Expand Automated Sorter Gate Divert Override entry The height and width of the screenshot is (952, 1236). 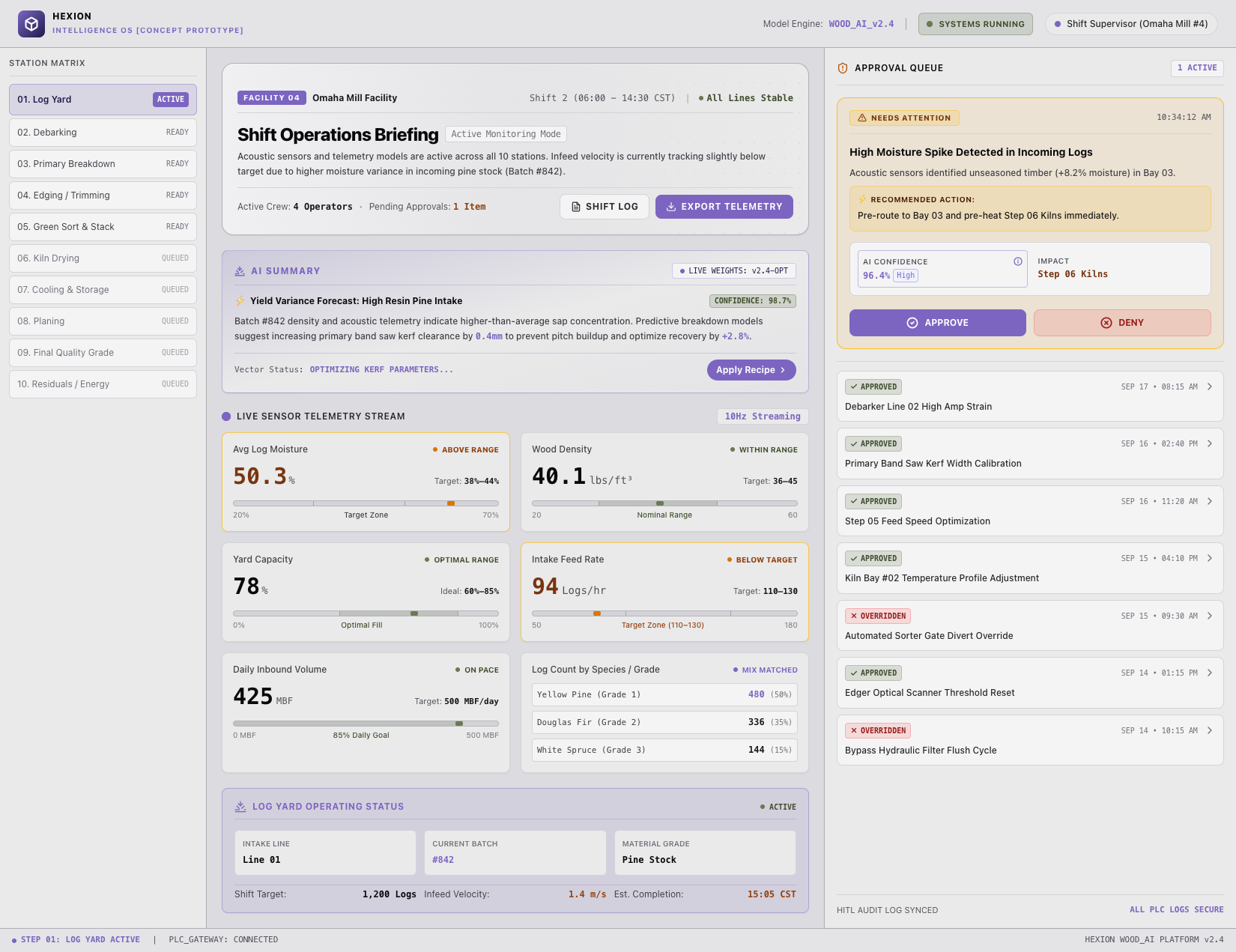(1030, 625)
